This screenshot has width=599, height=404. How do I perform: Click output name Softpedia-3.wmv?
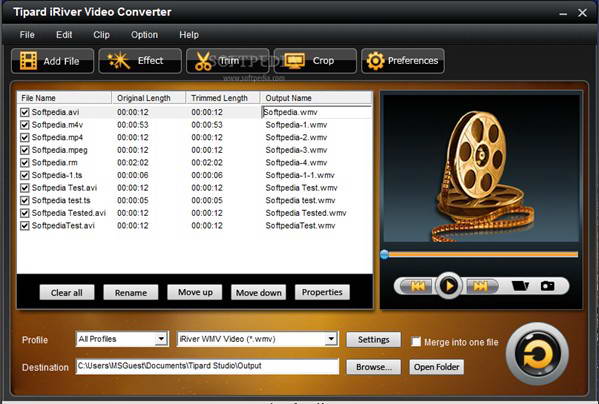(296, 150)
